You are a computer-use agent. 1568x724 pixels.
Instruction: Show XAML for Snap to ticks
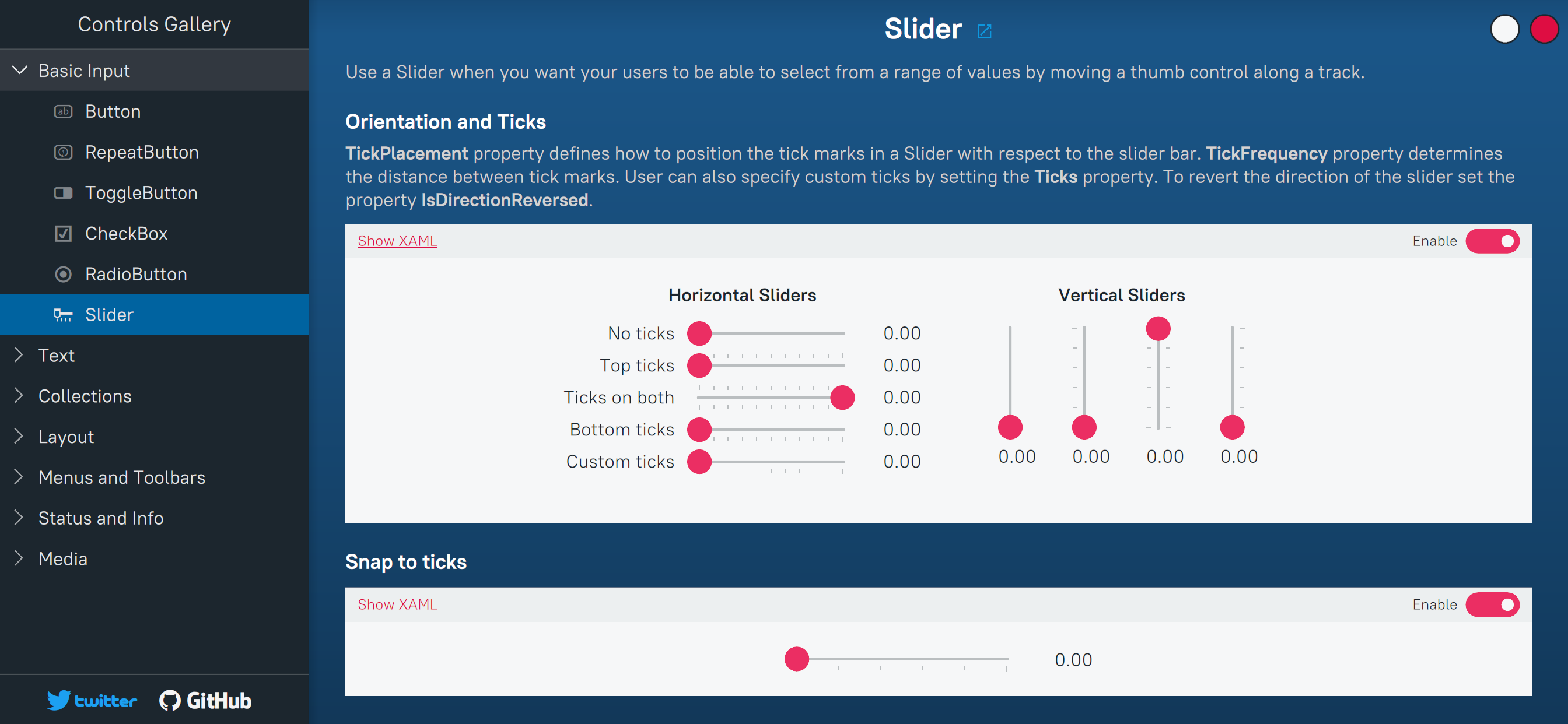pos(397,604)
